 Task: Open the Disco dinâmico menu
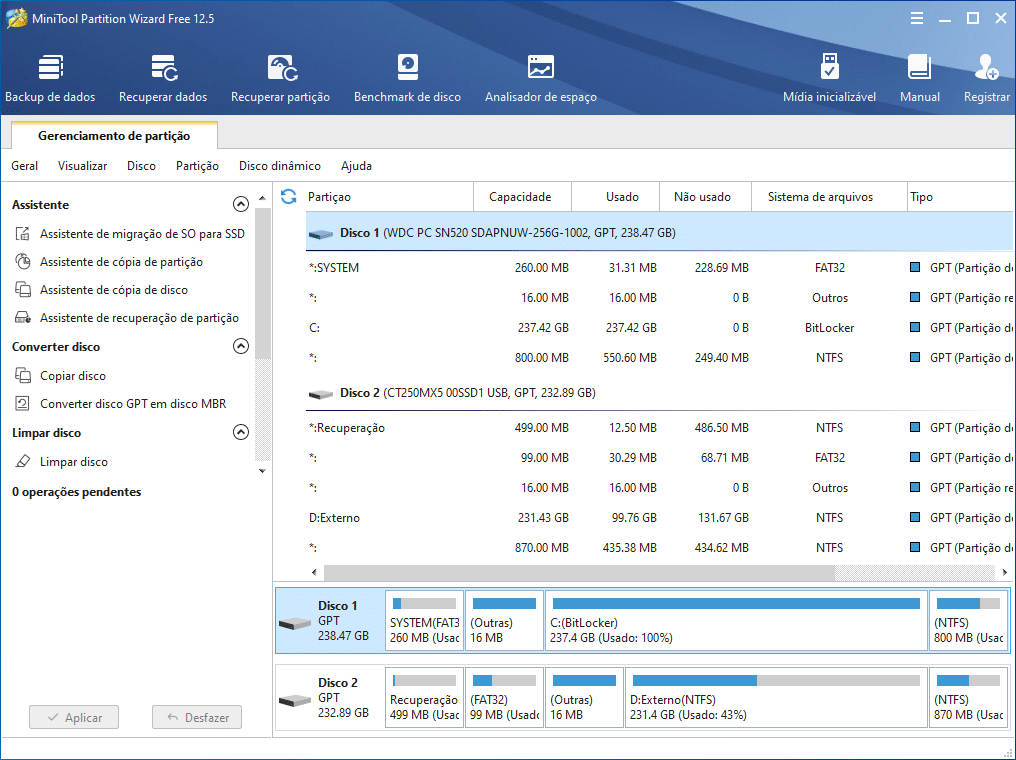coord(279,166)
